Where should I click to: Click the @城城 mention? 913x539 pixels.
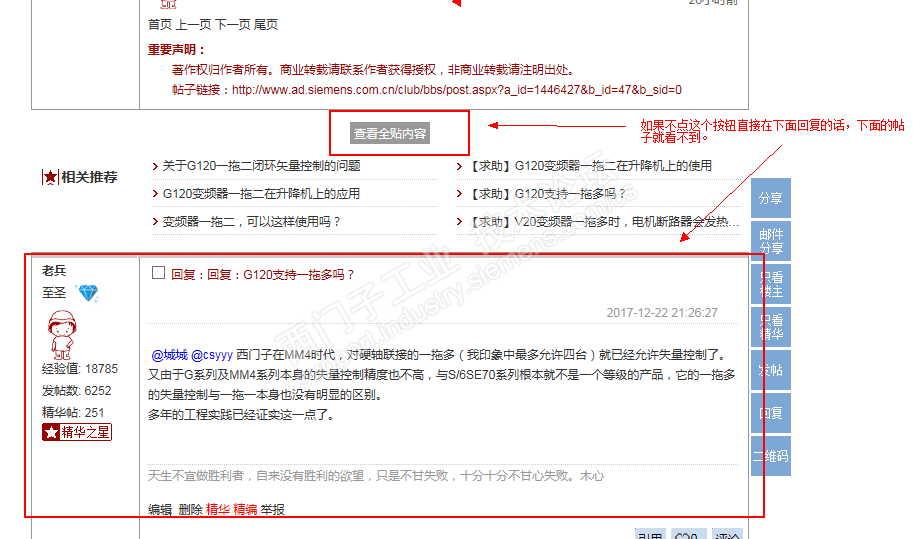[x=169, y=355]
